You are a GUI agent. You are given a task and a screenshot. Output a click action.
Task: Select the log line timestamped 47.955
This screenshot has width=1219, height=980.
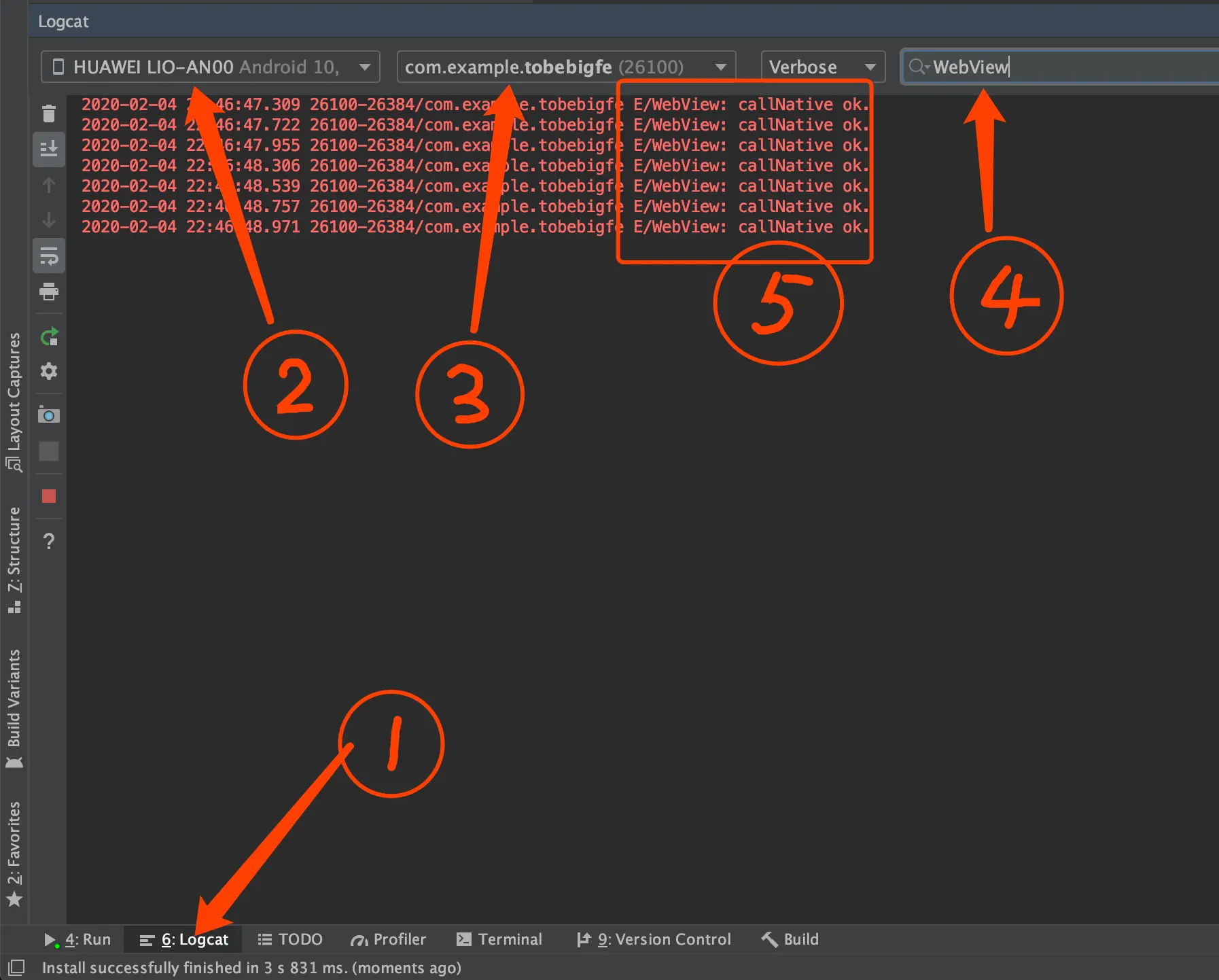475,145
